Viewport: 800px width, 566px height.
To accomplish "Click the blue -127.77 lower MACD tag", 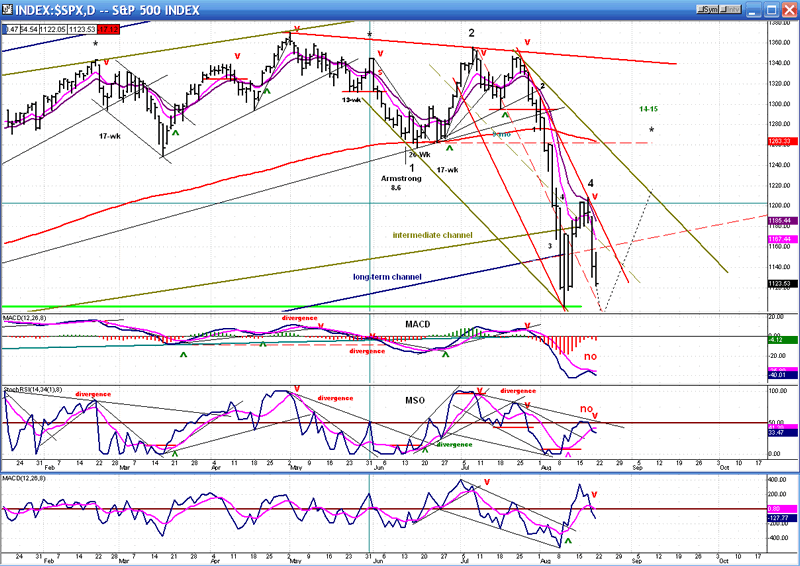I will [x=780, y=518].
